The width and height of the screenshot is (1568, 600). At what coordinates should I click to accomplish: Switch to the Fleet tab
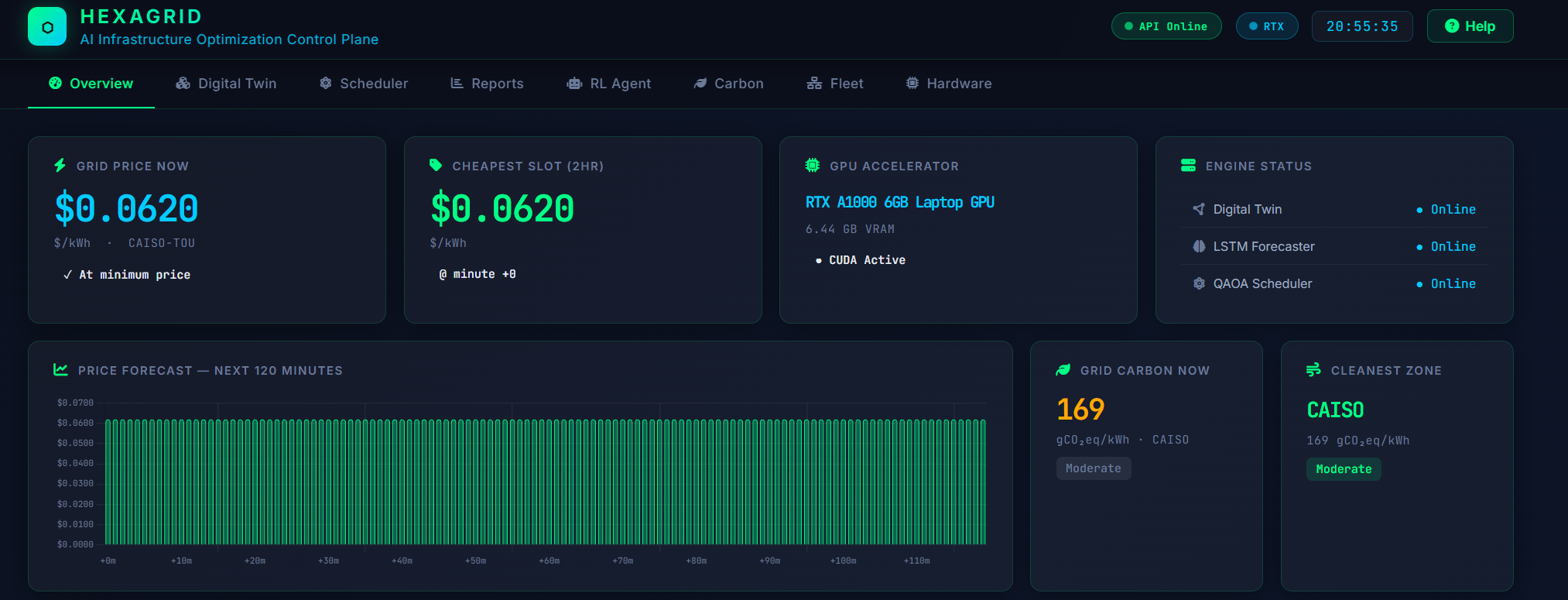click(835, 84)
